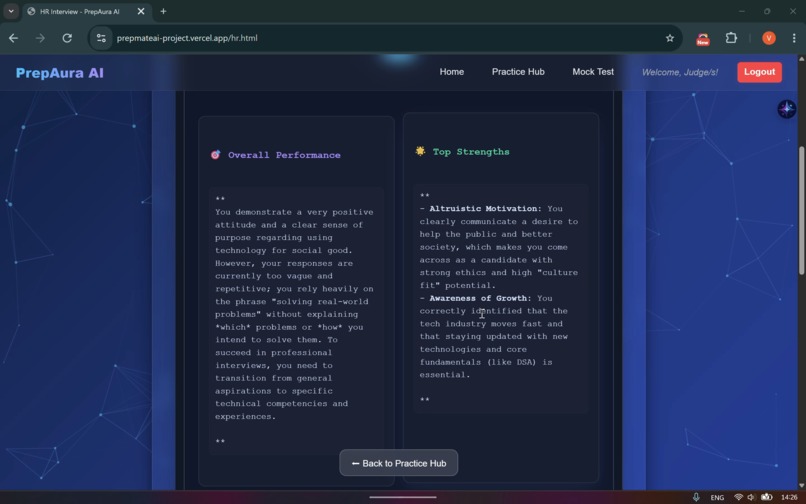The width and height of the screenshot is (806, 504).
Task: Click the Altruistic Motivation bold text
Action: pos(485,208)
